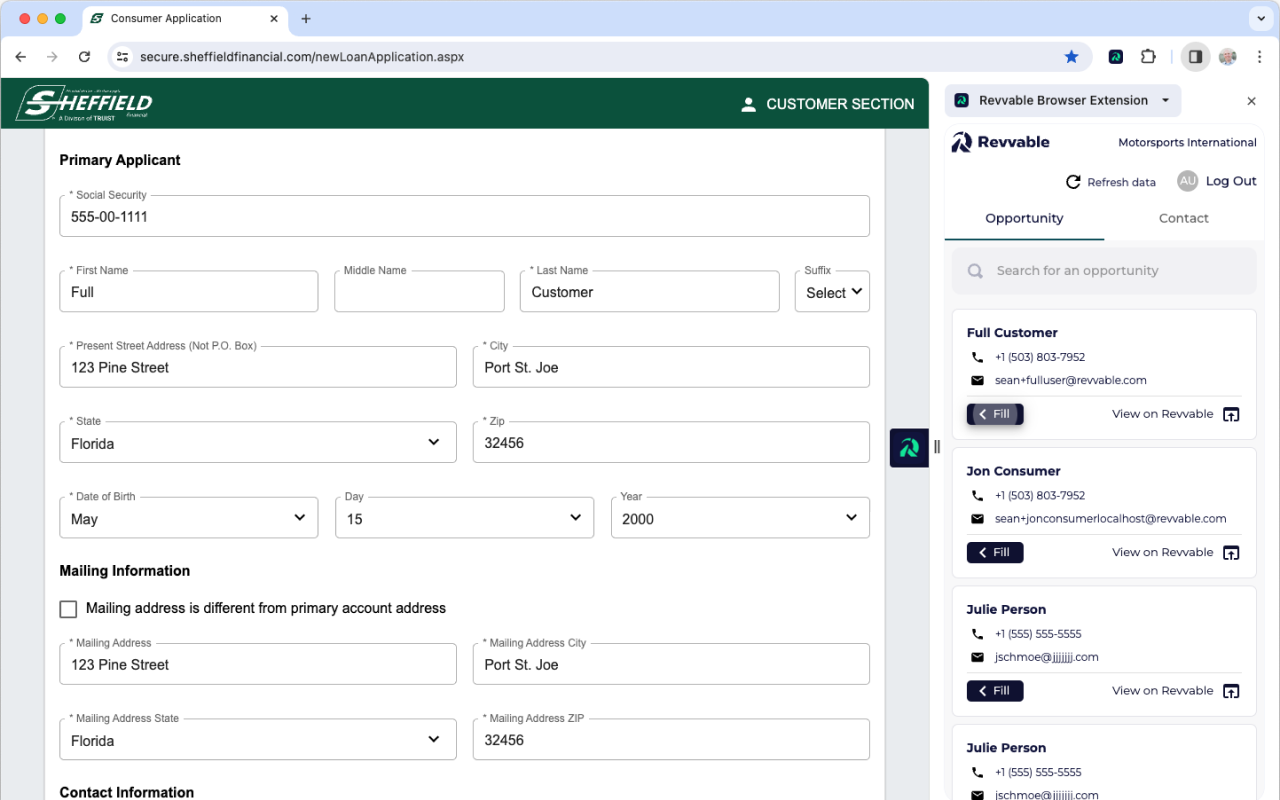The width and height of the screenshot is (1280, 800).
Task: Open a new browser tab
Action: 306,19
